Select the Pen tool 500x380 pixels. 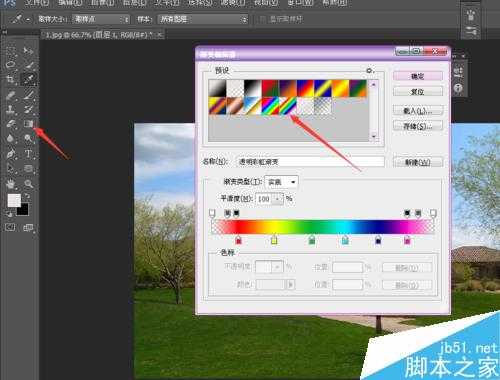click(10, 154)
